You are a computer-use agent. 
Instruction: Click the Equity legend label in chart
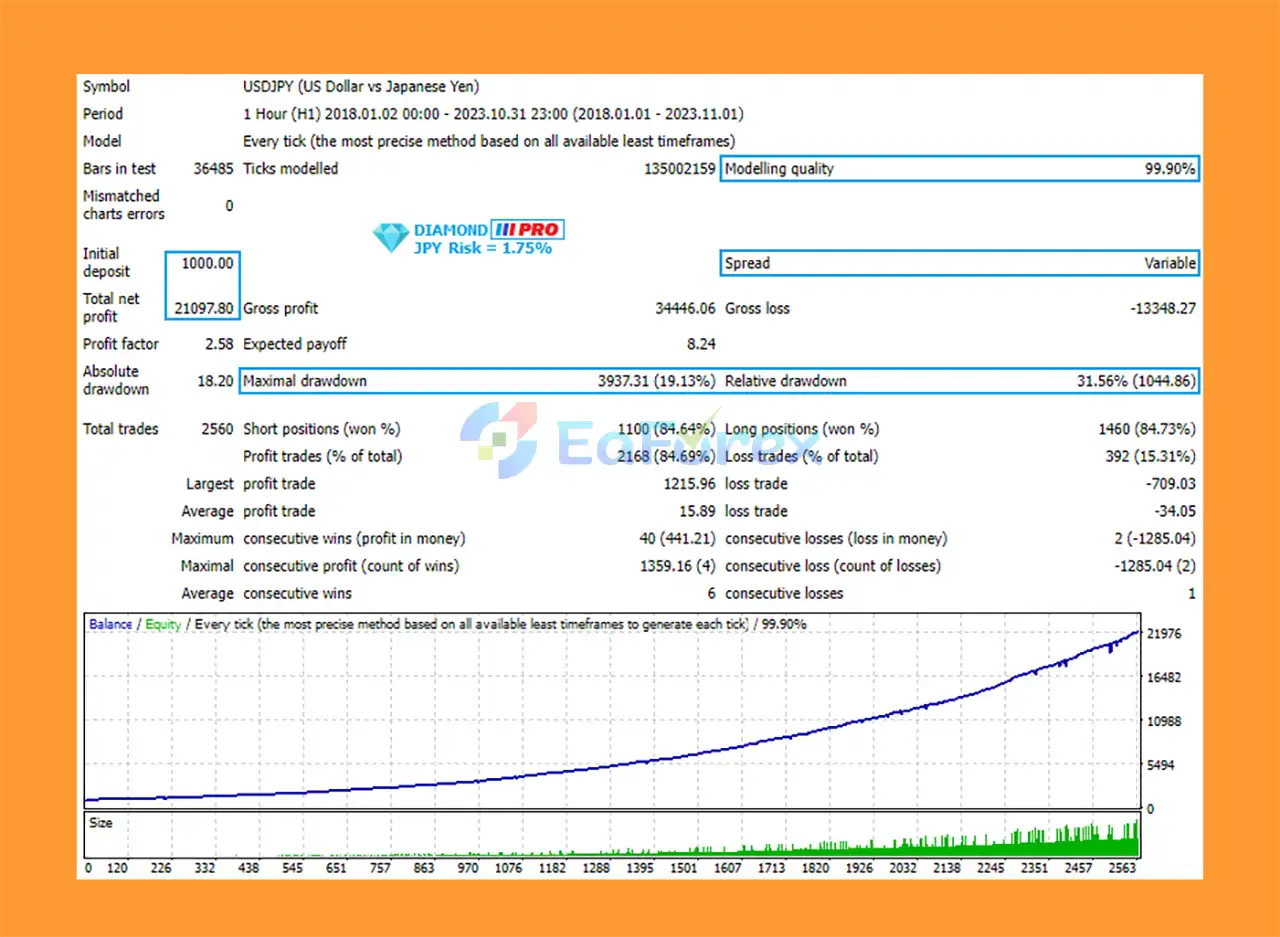coord(163,624)
